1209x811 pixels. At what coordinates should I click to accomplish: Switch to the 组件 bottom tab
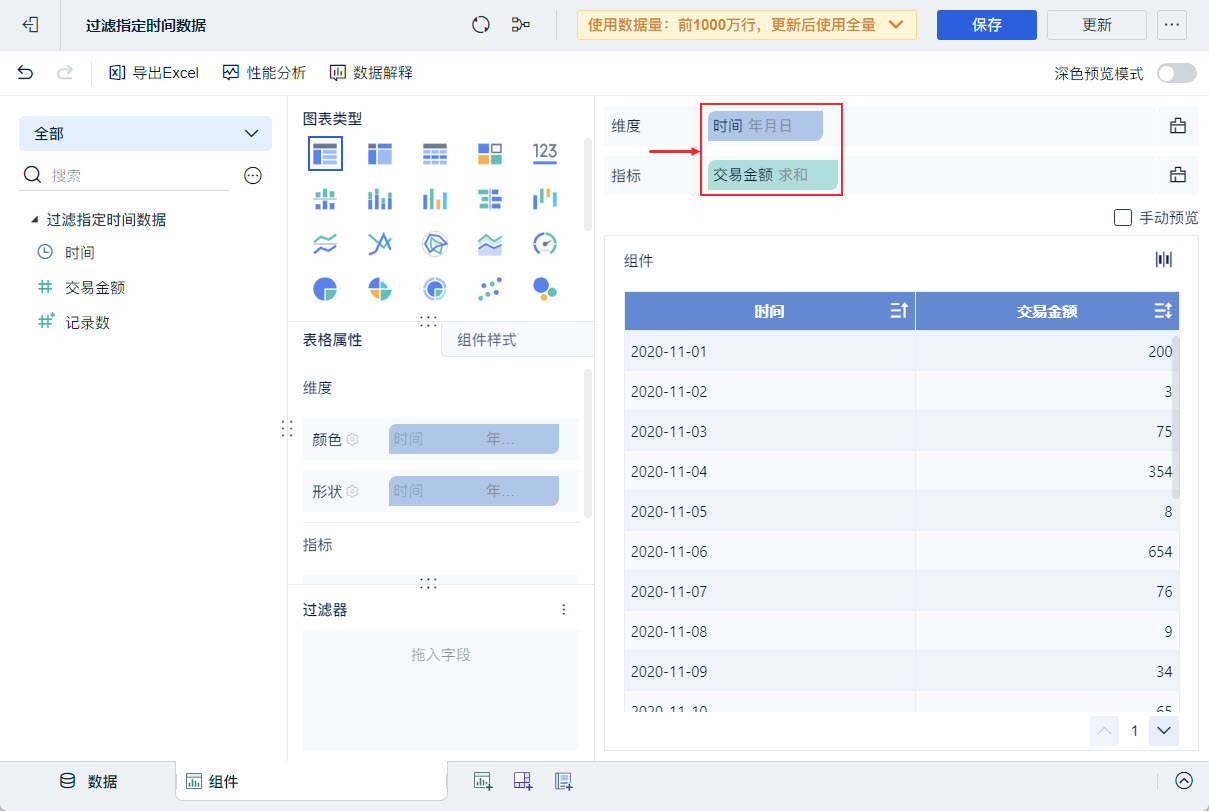[x=311, y=782]
